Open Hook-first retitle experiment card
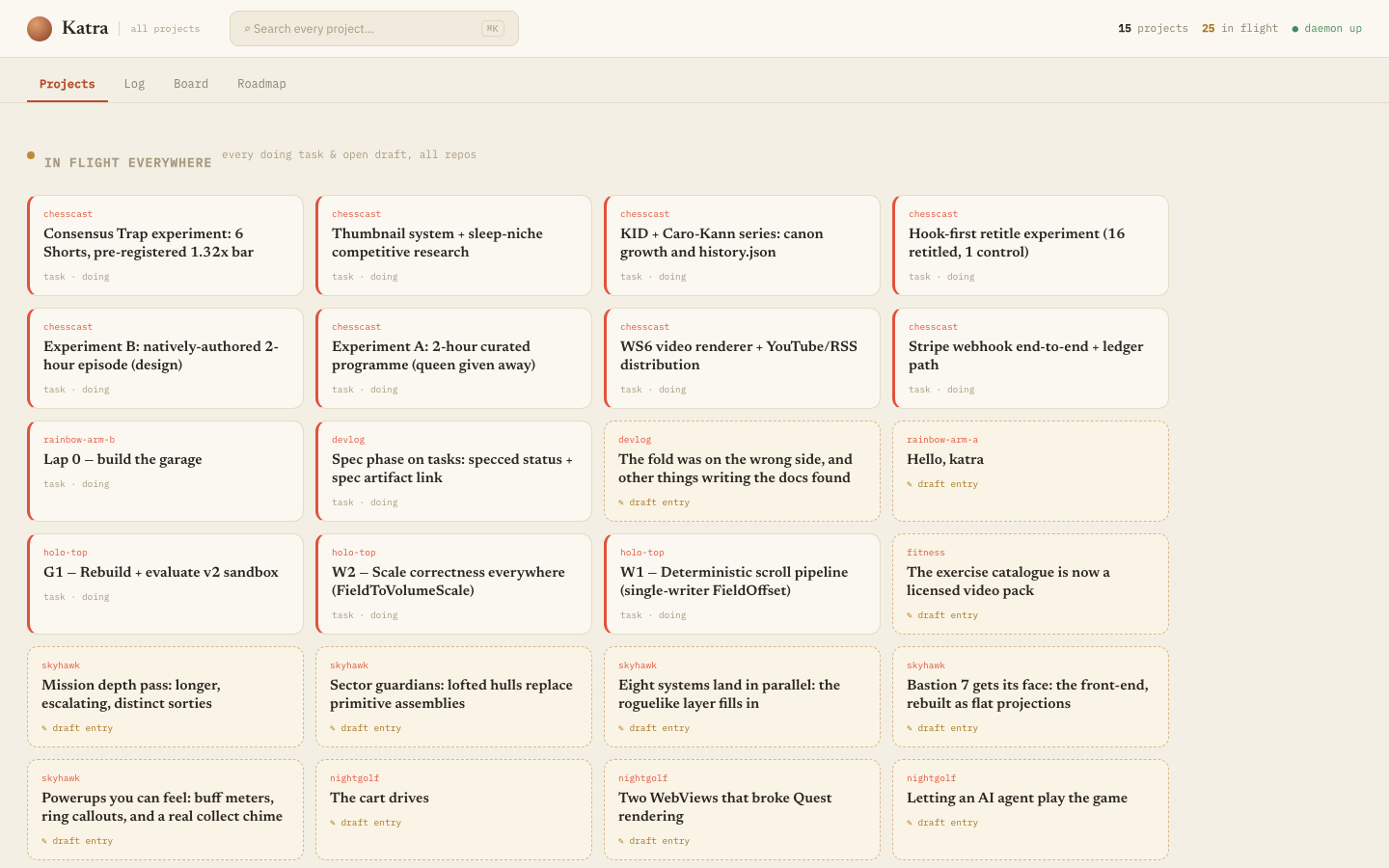Screen dimensions: 1389x868 click(x=1030, y=245)
